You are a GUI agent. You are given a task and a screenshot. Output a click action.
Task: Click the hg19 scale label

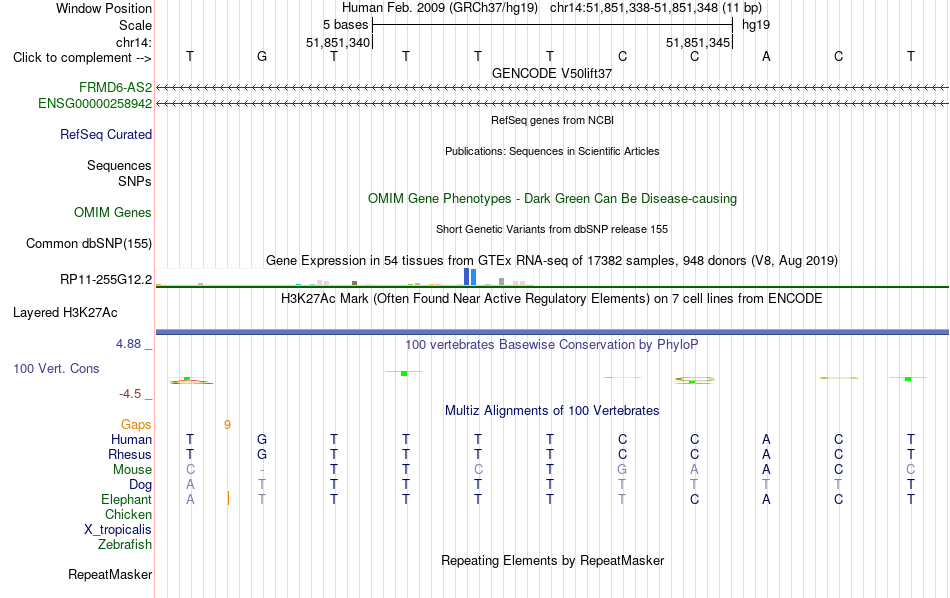click(756, 25)
